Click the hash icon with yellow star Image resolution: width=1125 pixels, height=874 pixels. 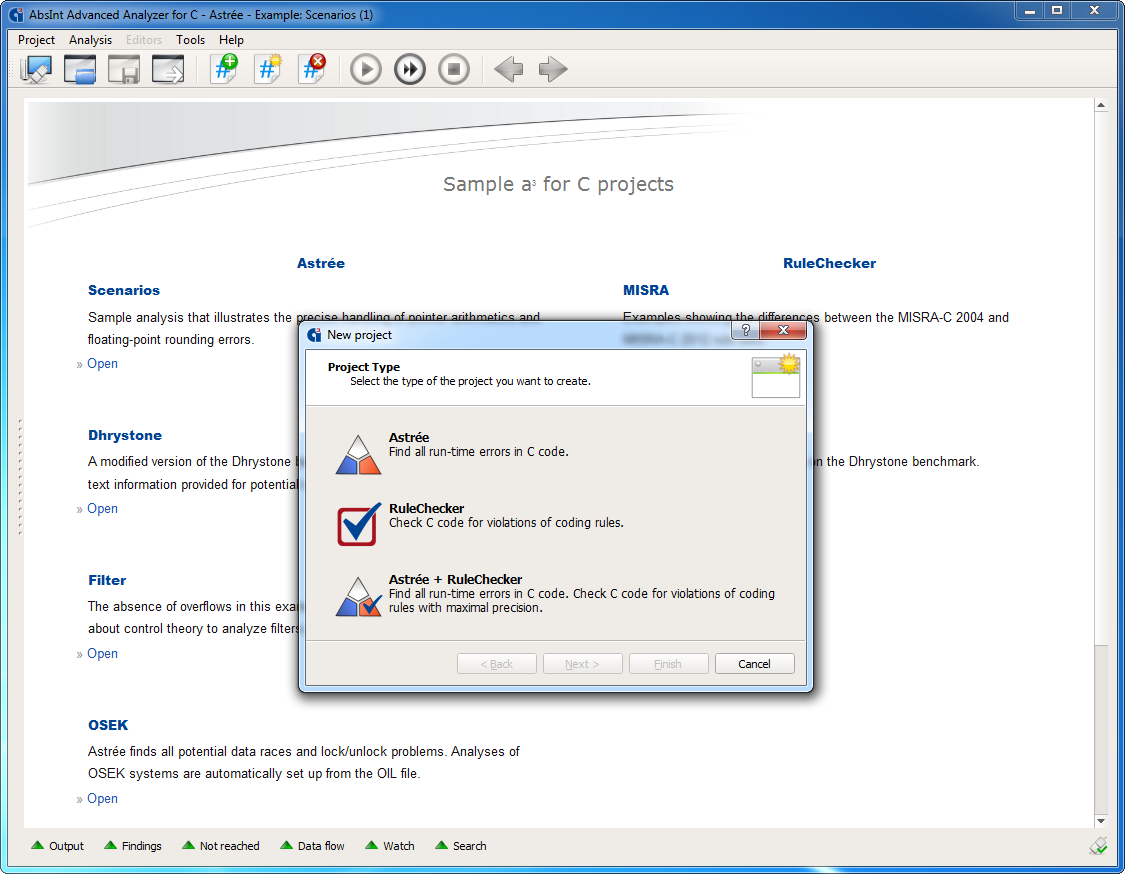click(268, 69)
